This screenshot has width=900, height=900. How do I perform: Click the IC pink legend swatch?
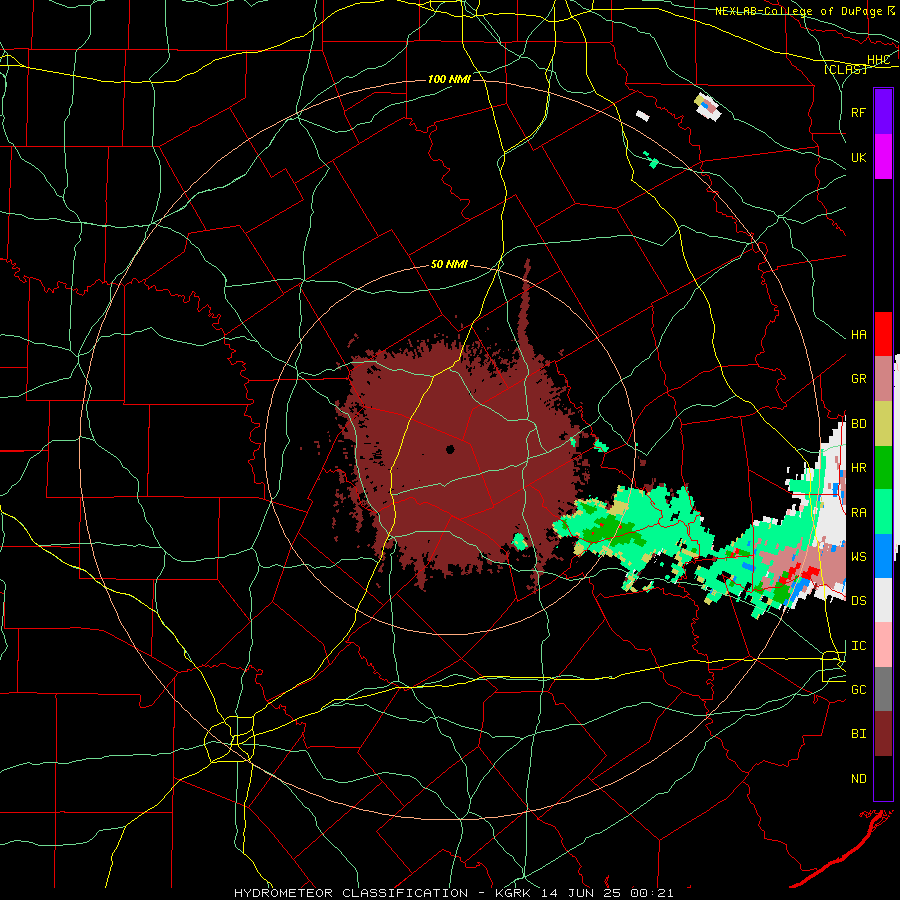tap(883, 645)
